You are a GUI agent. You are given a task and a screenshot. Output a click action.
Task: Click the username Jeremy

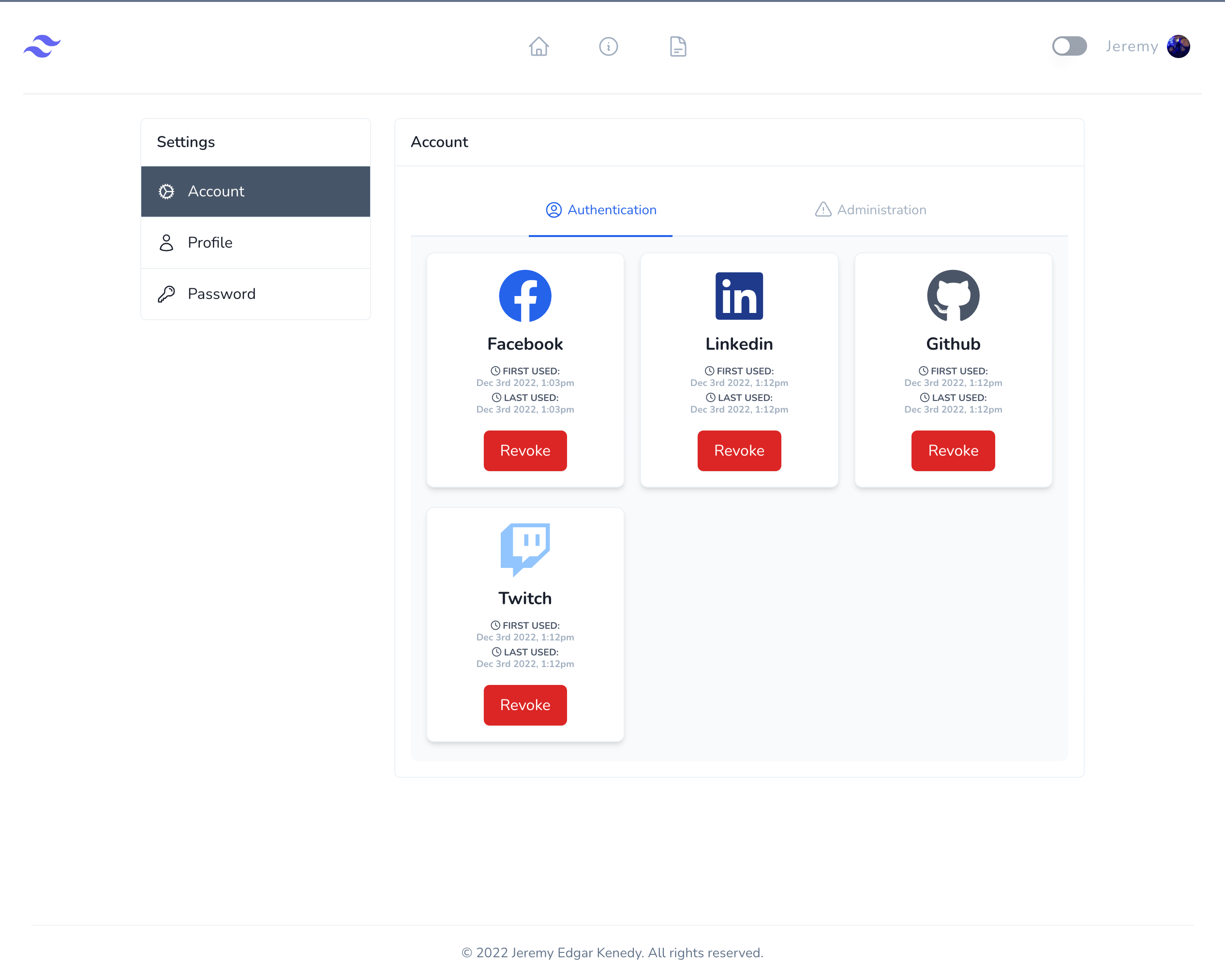click(1132, 46)
